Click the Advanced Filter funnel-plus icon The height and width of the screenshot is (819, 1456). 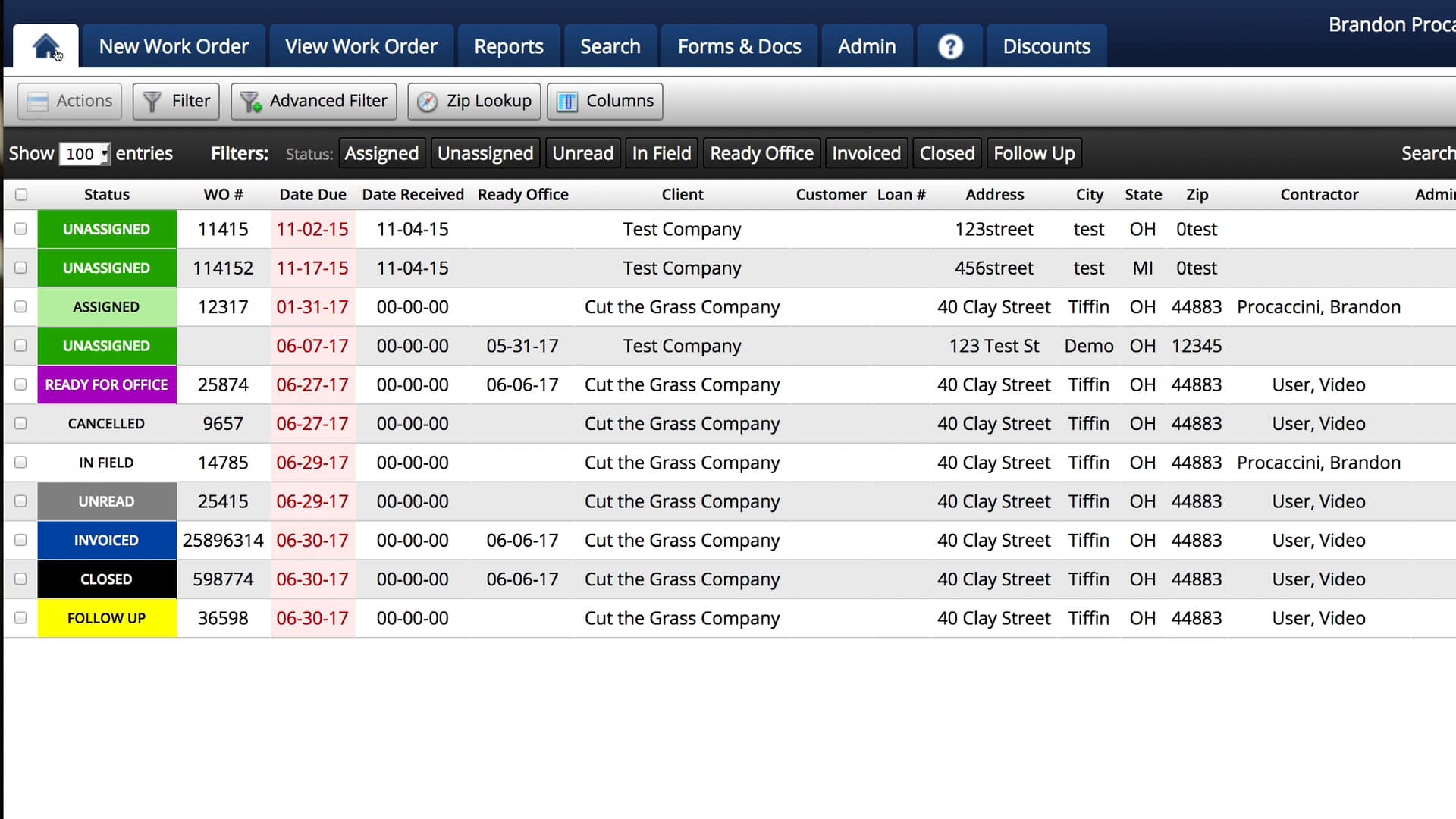tap(251, 102)
